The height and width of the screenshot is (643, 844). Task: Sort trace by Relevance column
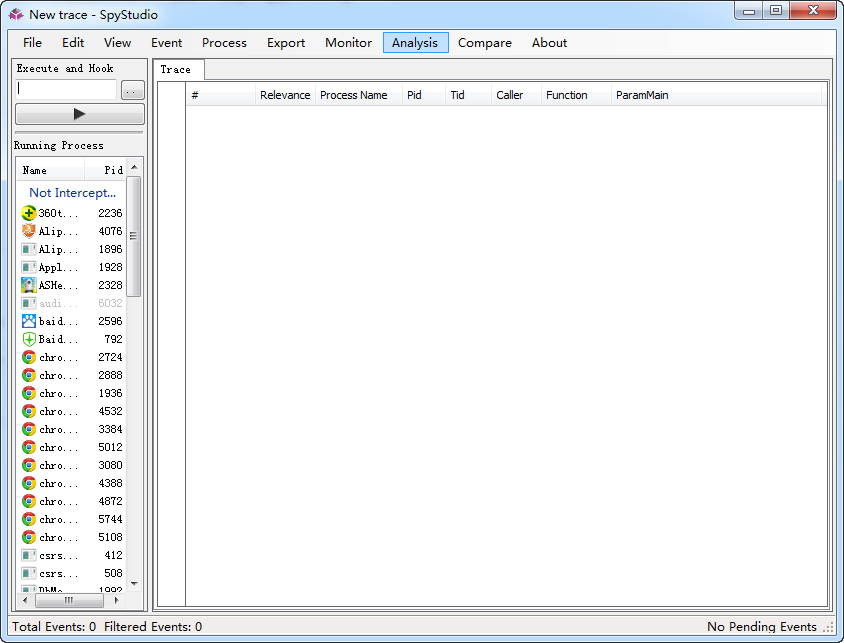click(285, 95)
